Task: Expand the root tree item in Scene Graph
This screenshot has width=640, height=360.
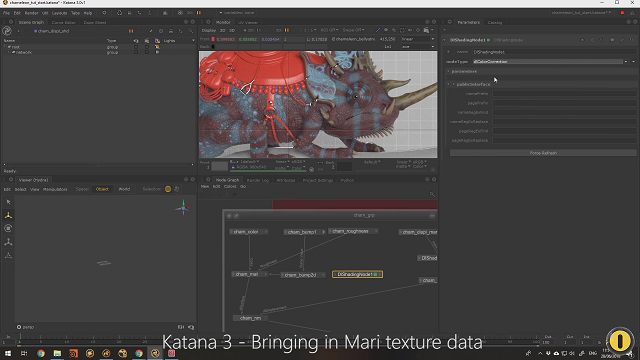Action: [5, 47]
